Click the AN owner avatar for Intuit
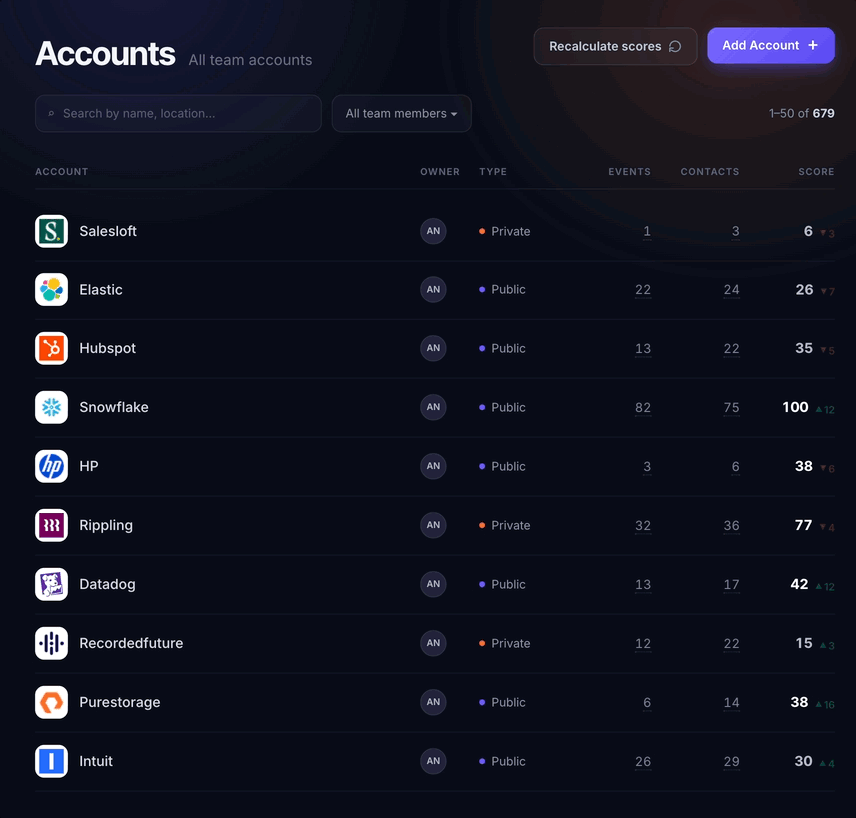Viewport: 856px width, 818px height. [433, 761]
